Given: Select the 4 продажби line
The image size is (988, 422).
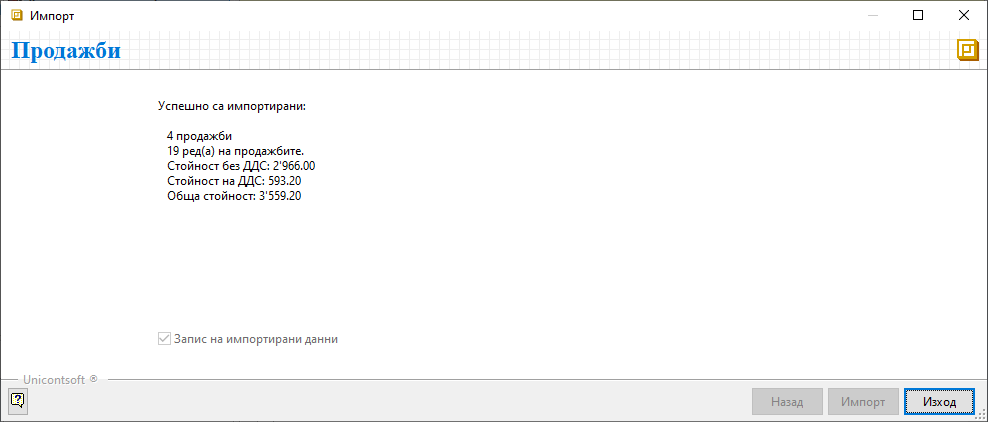Looking at the screenshot, I should coord(200,136).
